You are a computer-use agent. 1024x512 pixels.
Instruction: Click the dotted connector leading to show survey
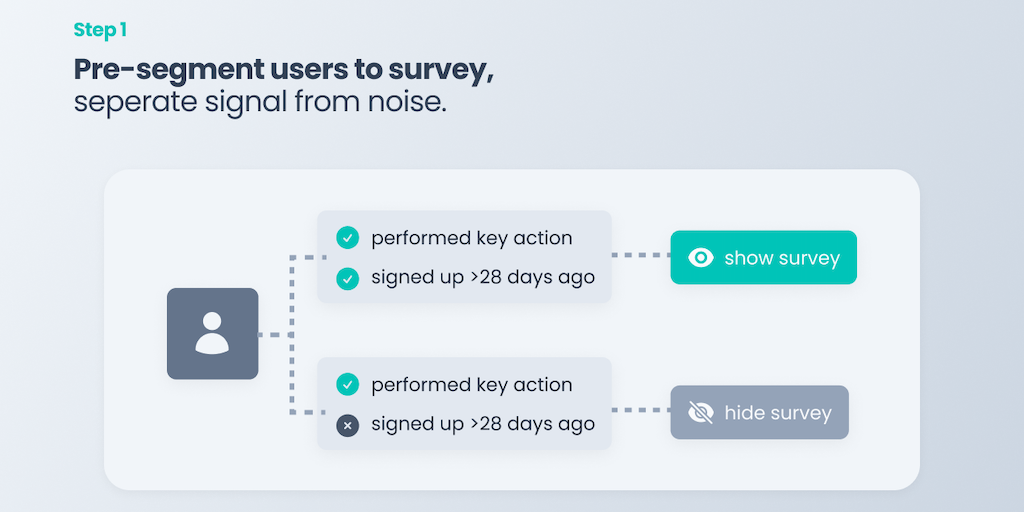click(x=640, y=256)
